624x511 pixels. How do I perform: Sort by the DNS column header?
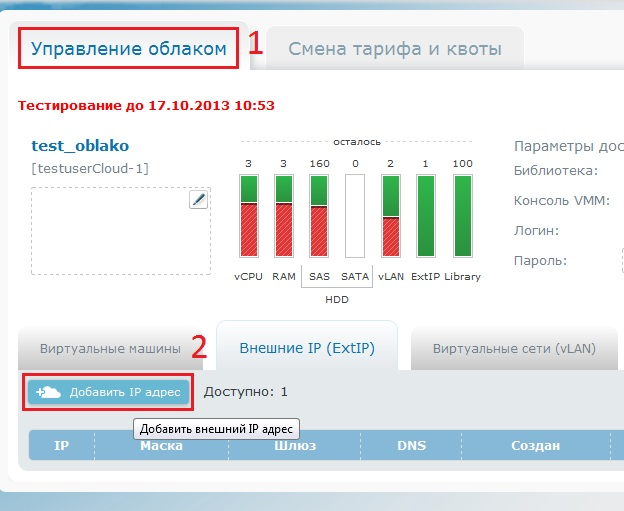pos(411,445)
